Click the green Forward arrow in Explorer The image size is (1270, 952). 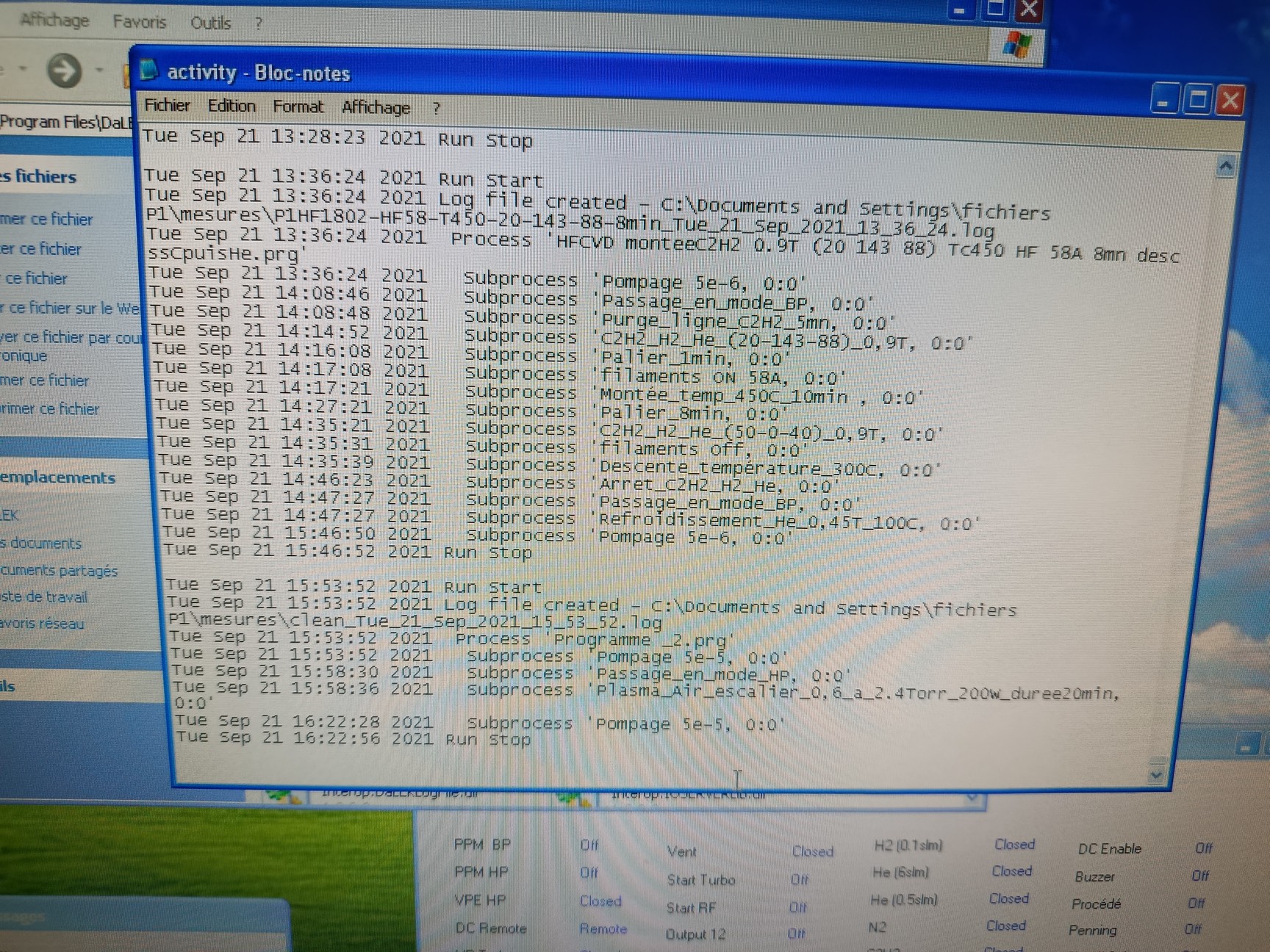coord(65,71)
